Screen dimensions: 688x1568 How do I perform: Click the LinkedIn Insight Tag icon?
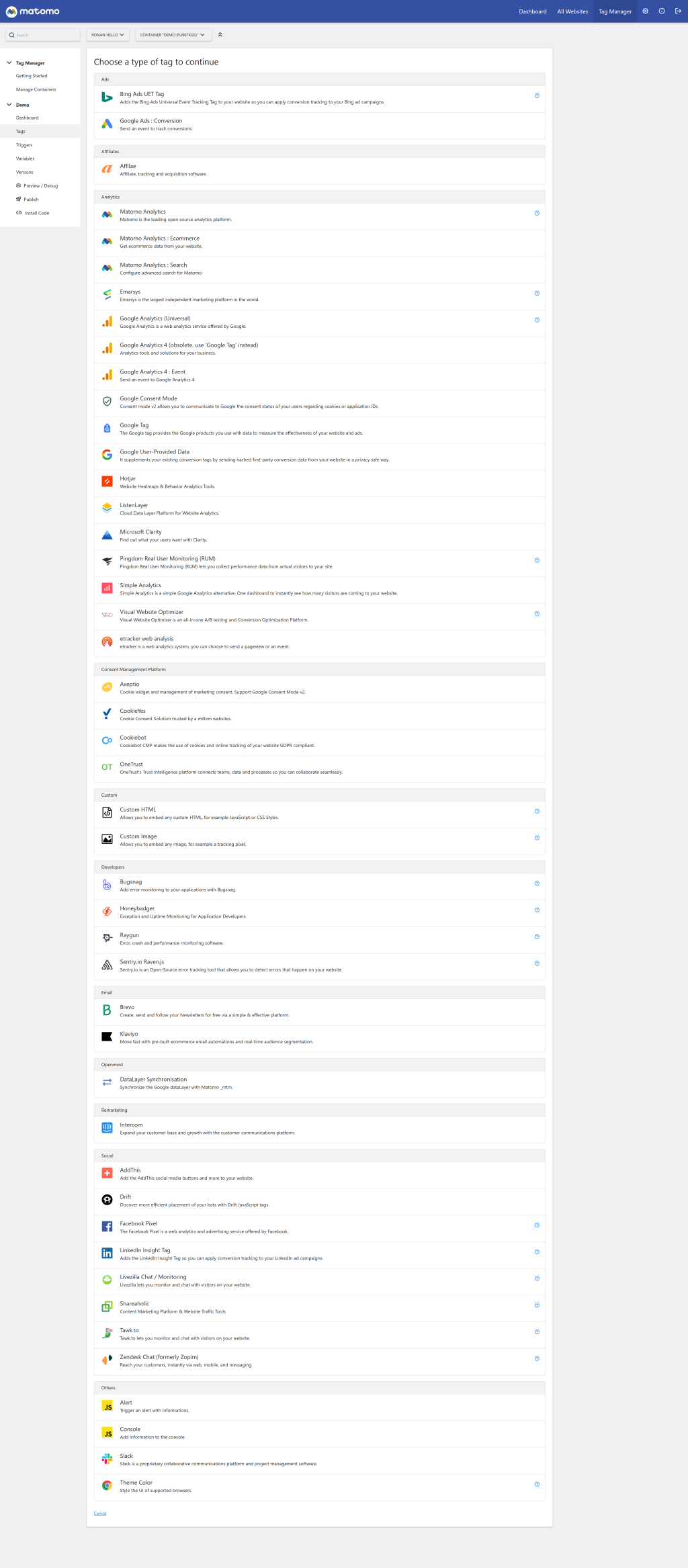coord(107,1254)
